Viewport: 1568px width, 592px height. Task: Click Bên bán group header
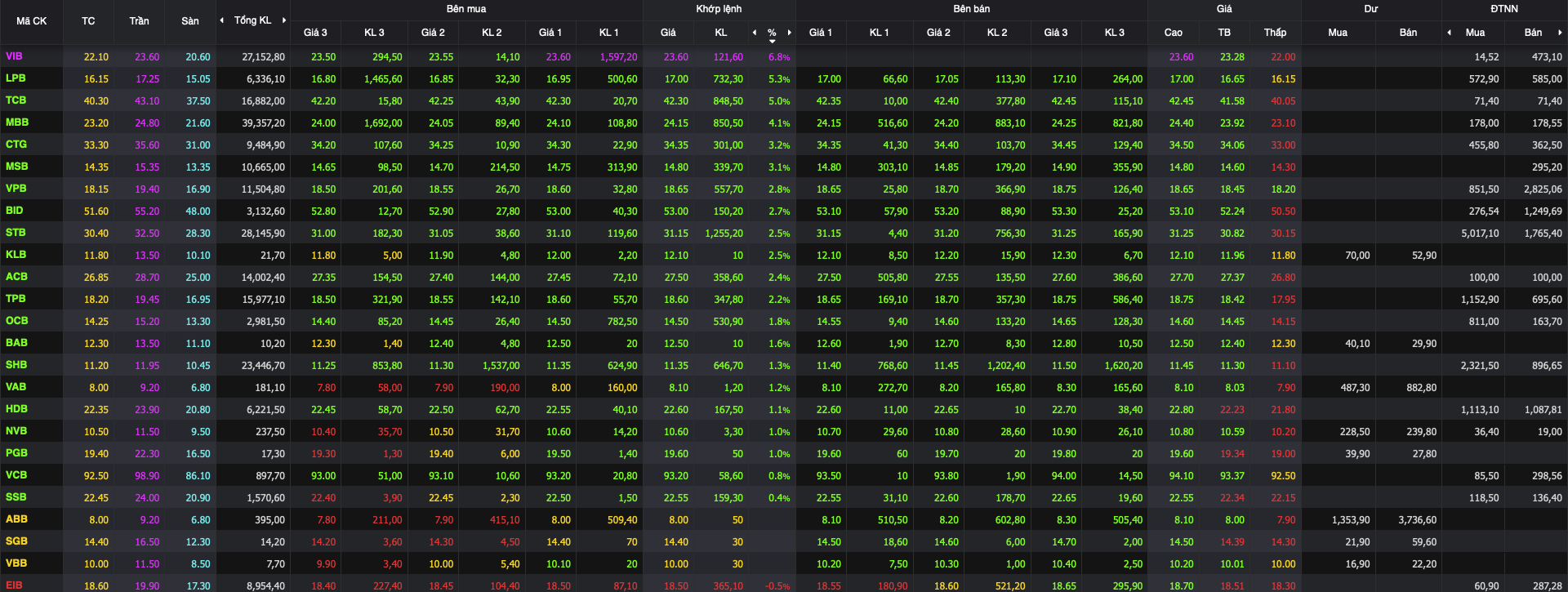pos(972,9)
